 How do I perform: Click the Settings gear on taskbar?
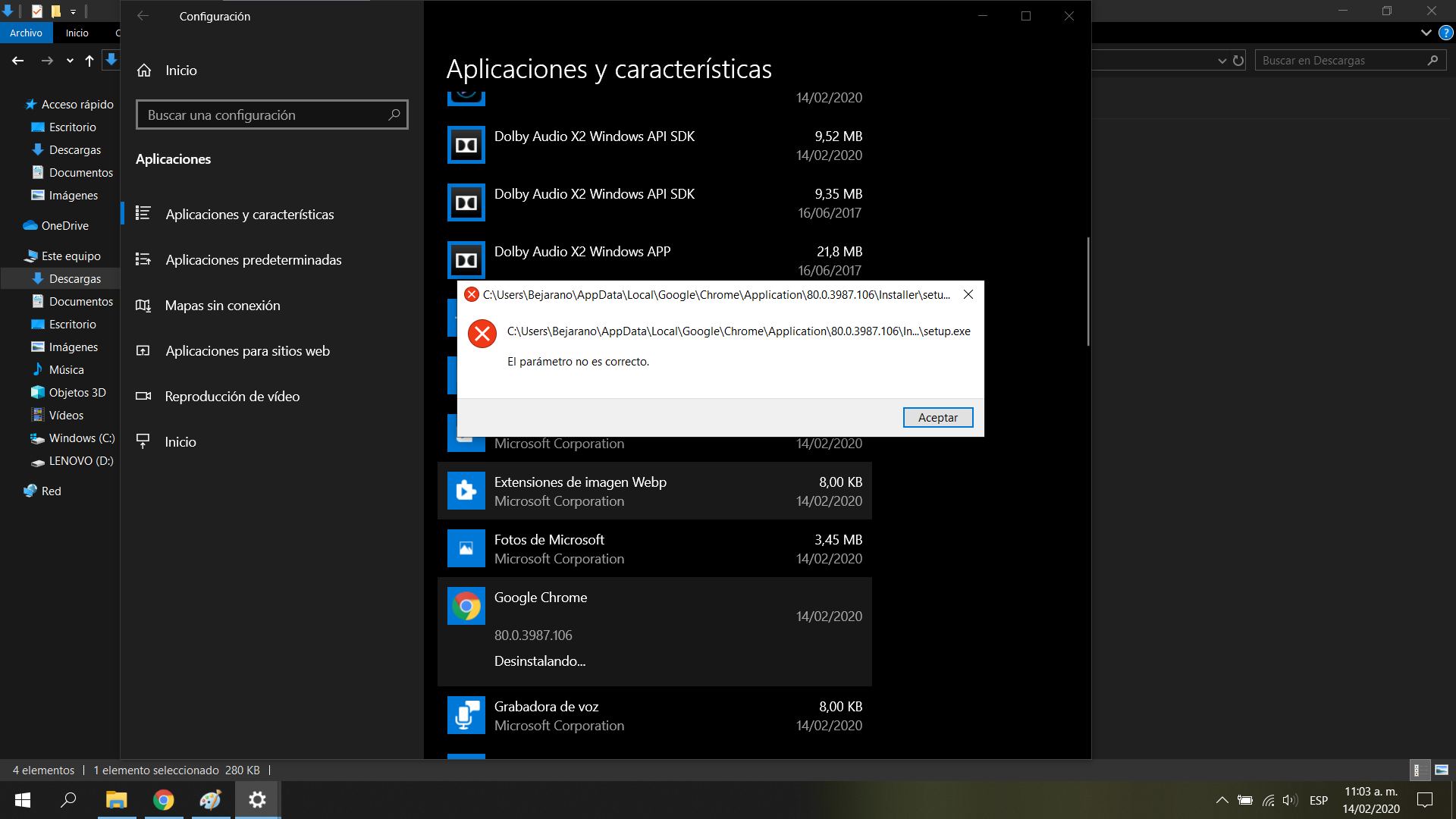click(257, 800)
